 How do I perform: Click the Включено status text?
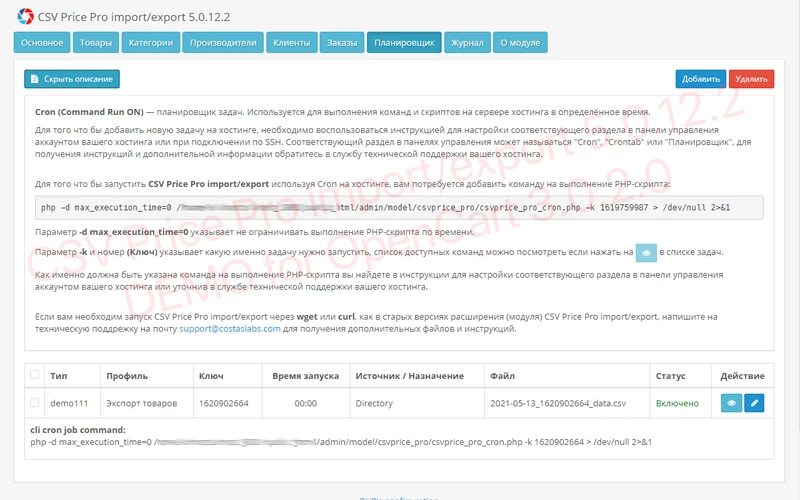[677, 403]
